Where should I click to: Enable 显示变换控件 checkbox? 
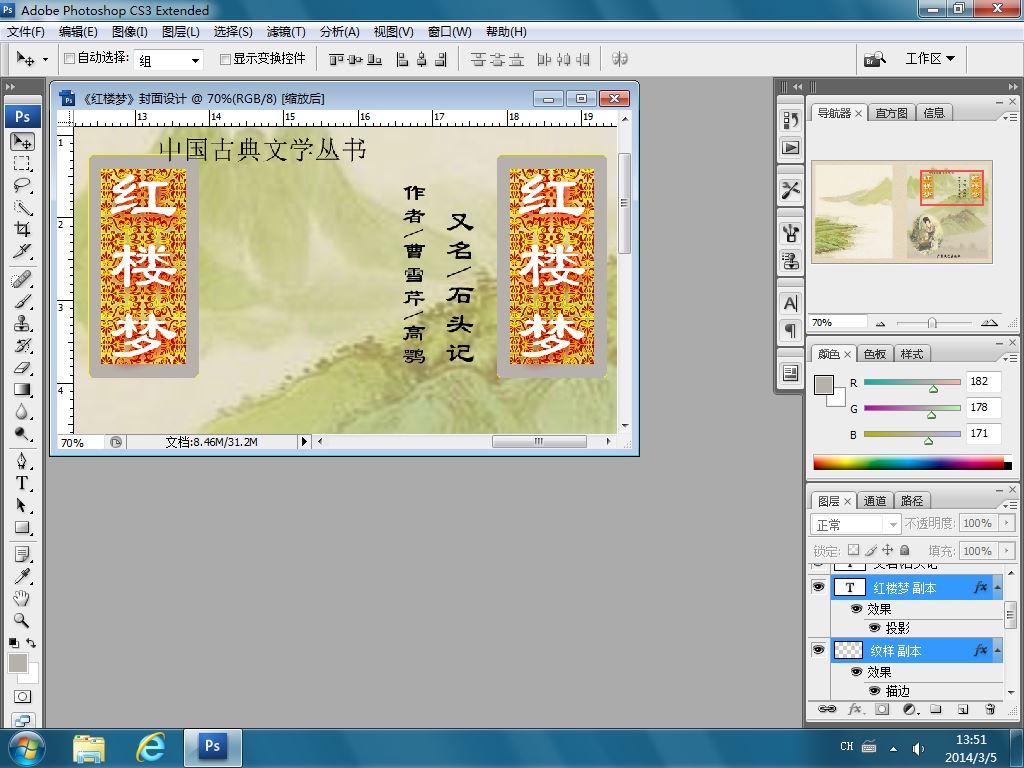[225, 59]
